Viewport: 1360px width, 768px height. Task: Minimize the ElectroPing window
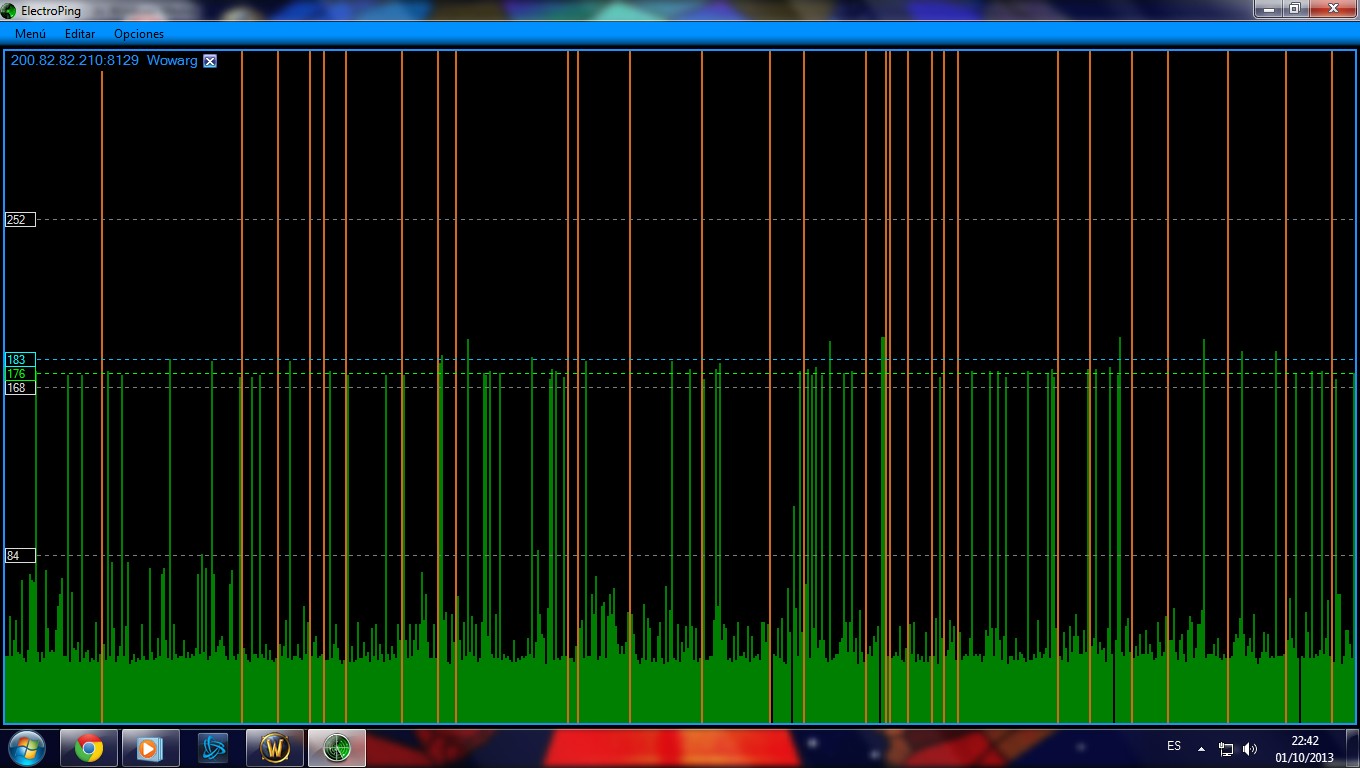point(1268,8)
